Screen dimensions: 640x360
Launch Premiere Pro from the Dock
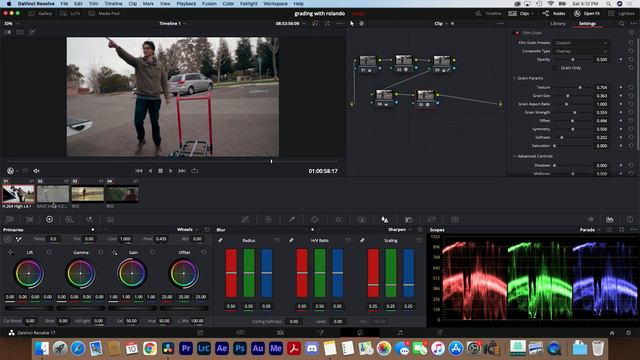pyautogui.click(x=185, y=348)
